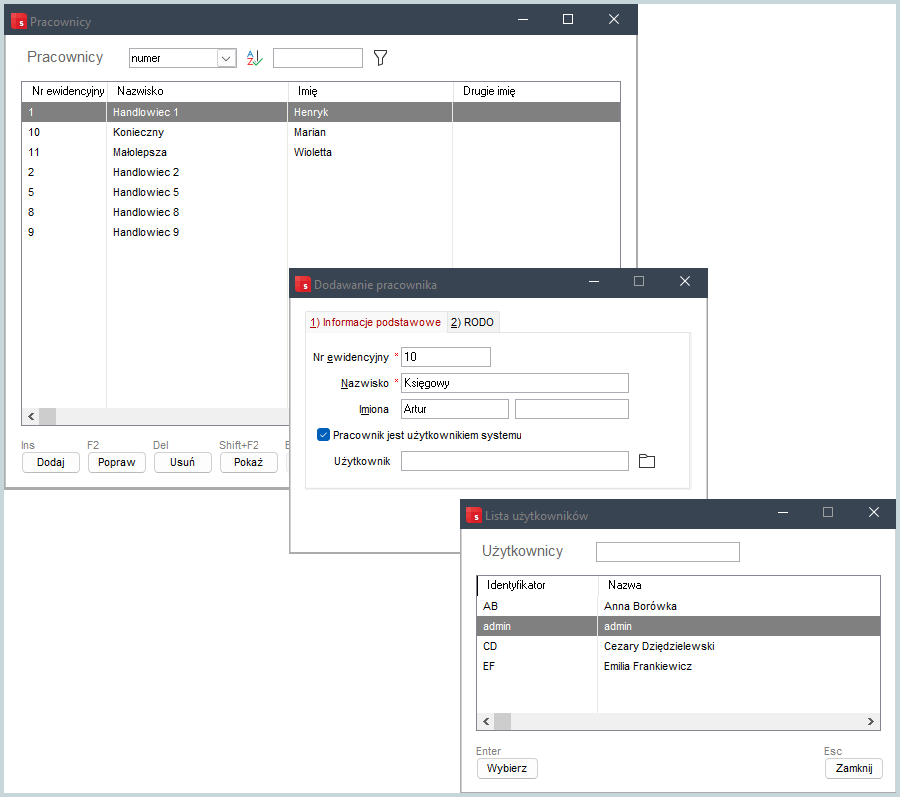Switch to the '2) RODO' tab
Viewport: 900px width, 797px height.
tap(472, 322)
